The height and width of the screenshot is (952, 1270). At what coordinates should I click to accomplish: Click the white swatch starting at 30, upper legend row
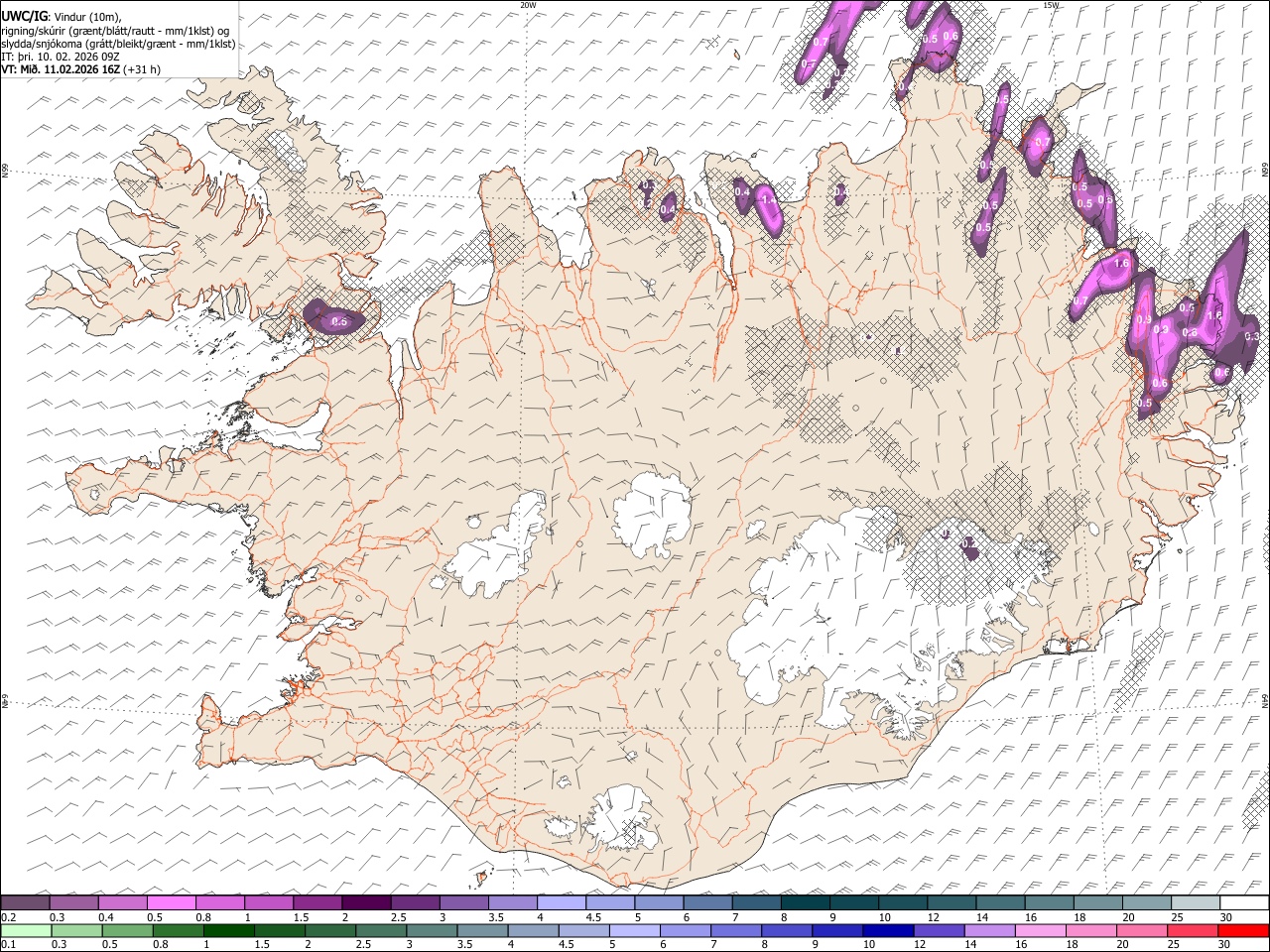click(1243, 903)
